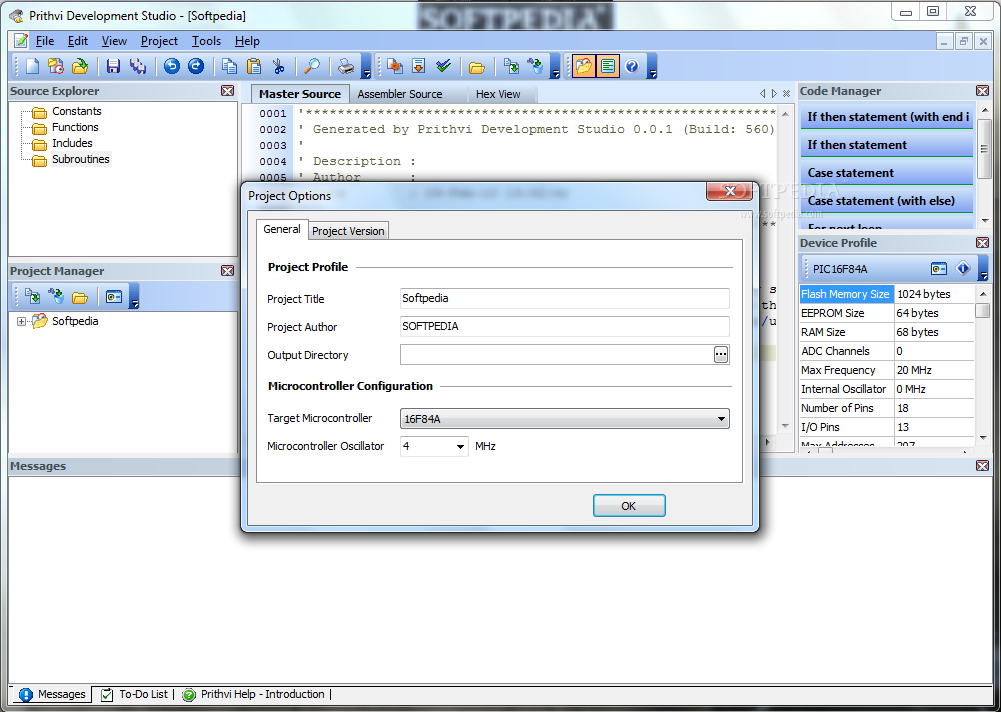Open the Project menu
Screen dimensions: 1001x712
coord(159,41)
